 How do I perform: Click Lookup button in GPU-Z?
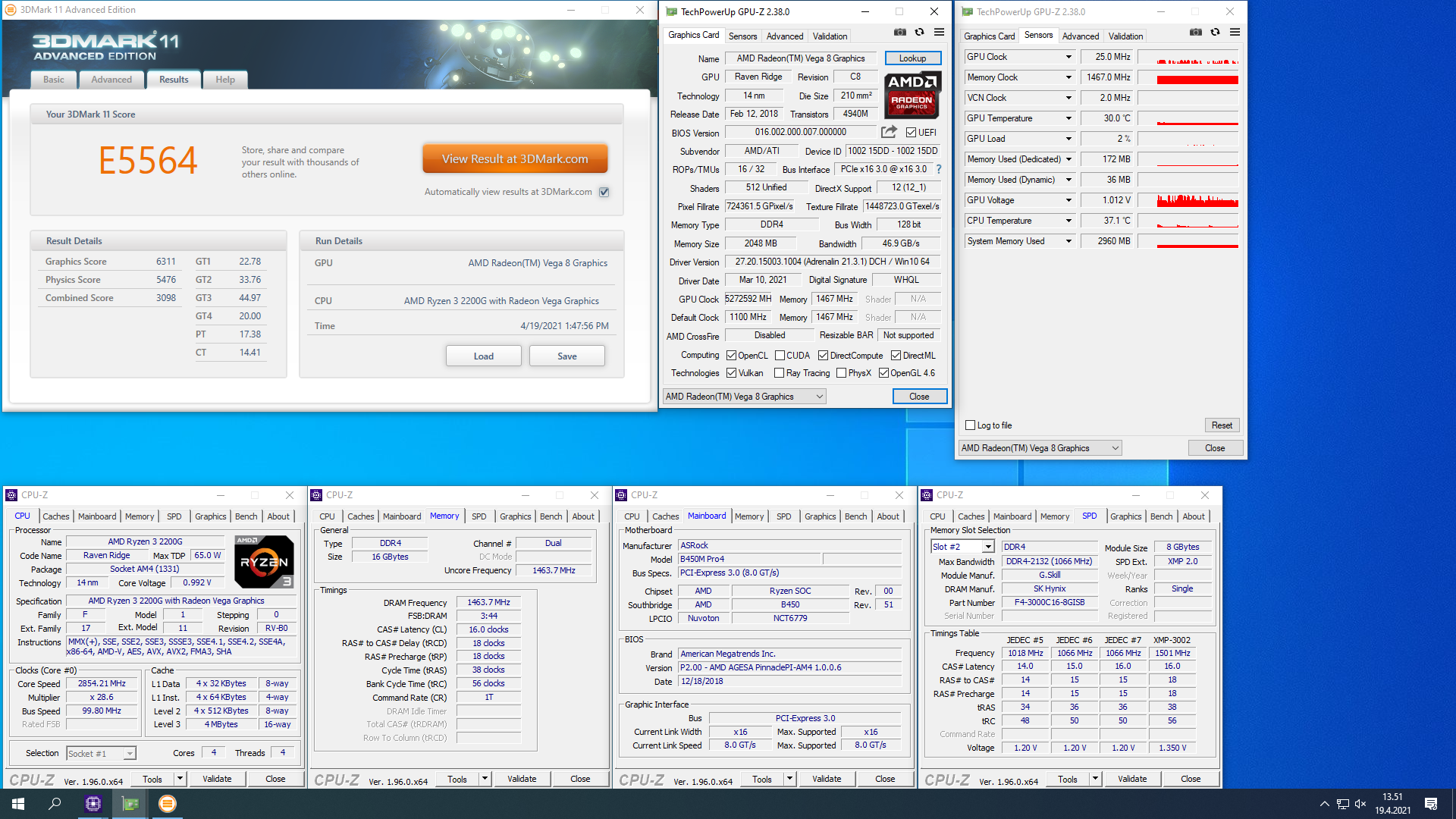pyautogui.click(x=912, y=58)
